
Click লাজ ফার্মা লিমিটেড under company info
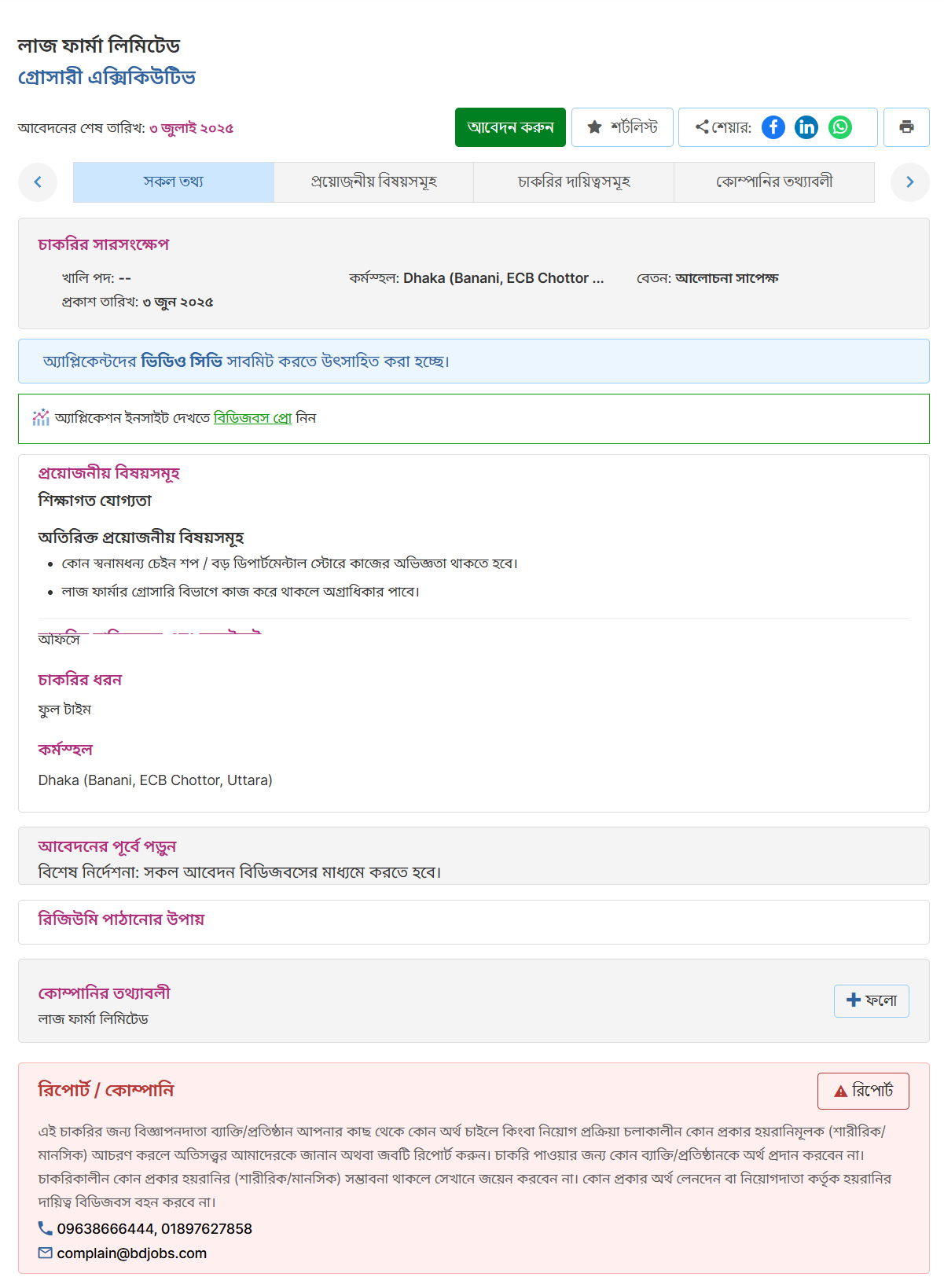pyautogui.click(x=94, y=1019)
